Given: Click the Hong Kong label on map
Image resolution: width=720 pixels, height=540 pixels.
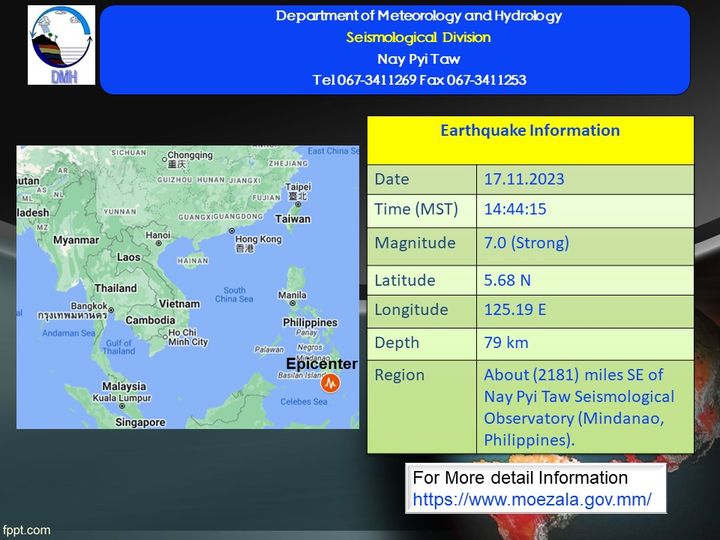Looking at the screenshot, I should point(258,240).
